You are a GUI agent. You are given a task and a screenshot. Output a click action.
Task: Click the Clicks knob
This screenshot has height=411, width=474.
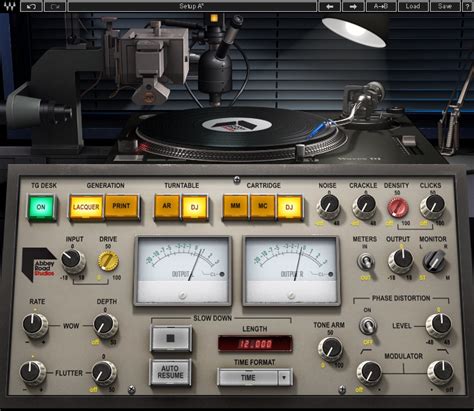(x=433, y=207)
